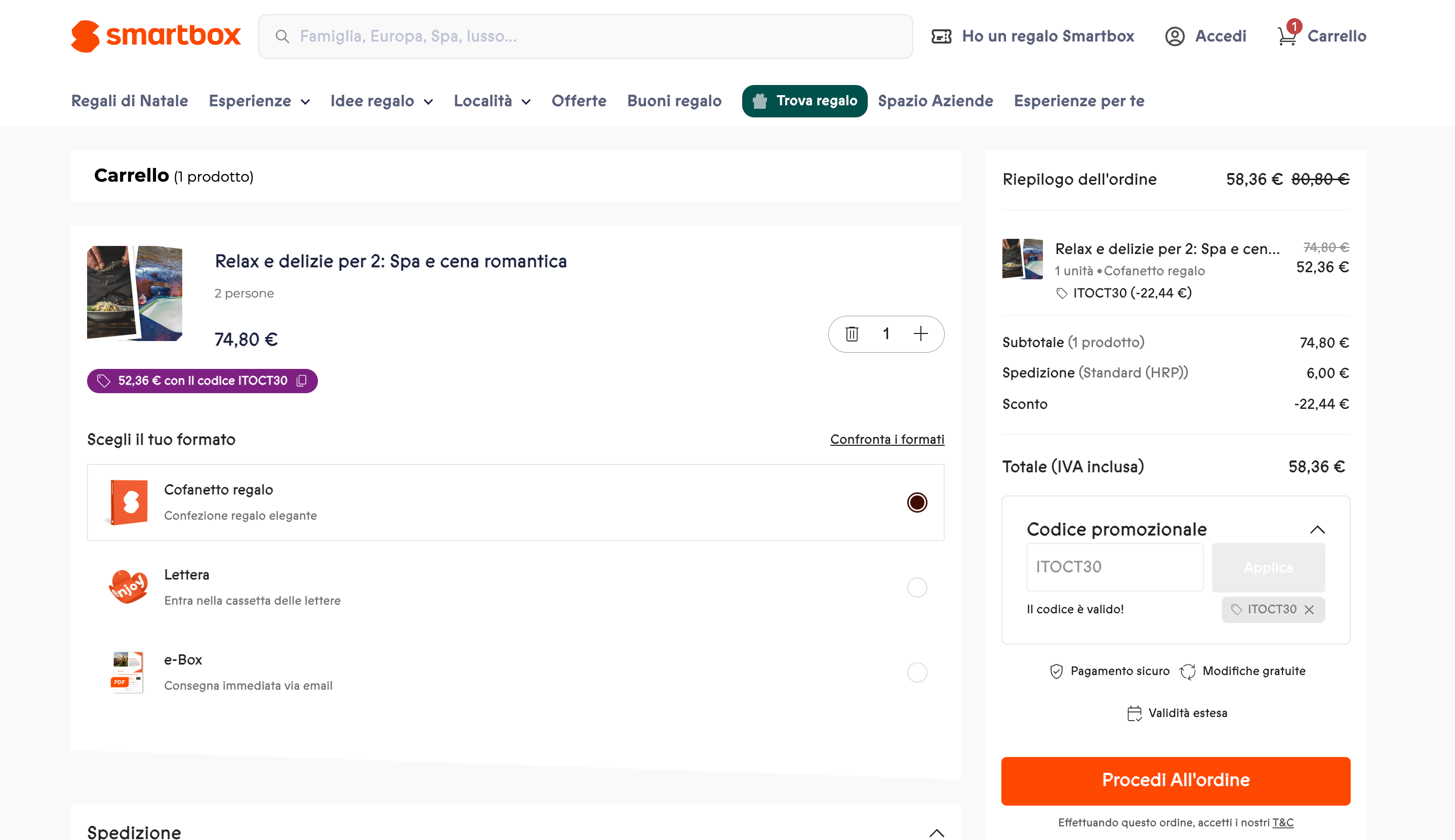The height and width of the screenshot is (840, 1455).
Task: Click the Applica promo button
Action: pos(1268,567)
